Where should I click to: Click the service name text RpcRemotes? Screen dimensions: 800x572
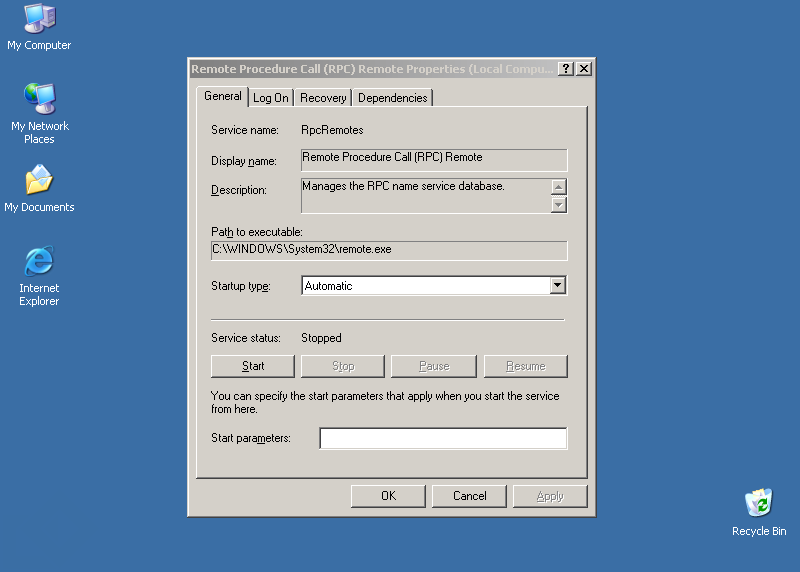pyautogui.click(x=332, y=130)
